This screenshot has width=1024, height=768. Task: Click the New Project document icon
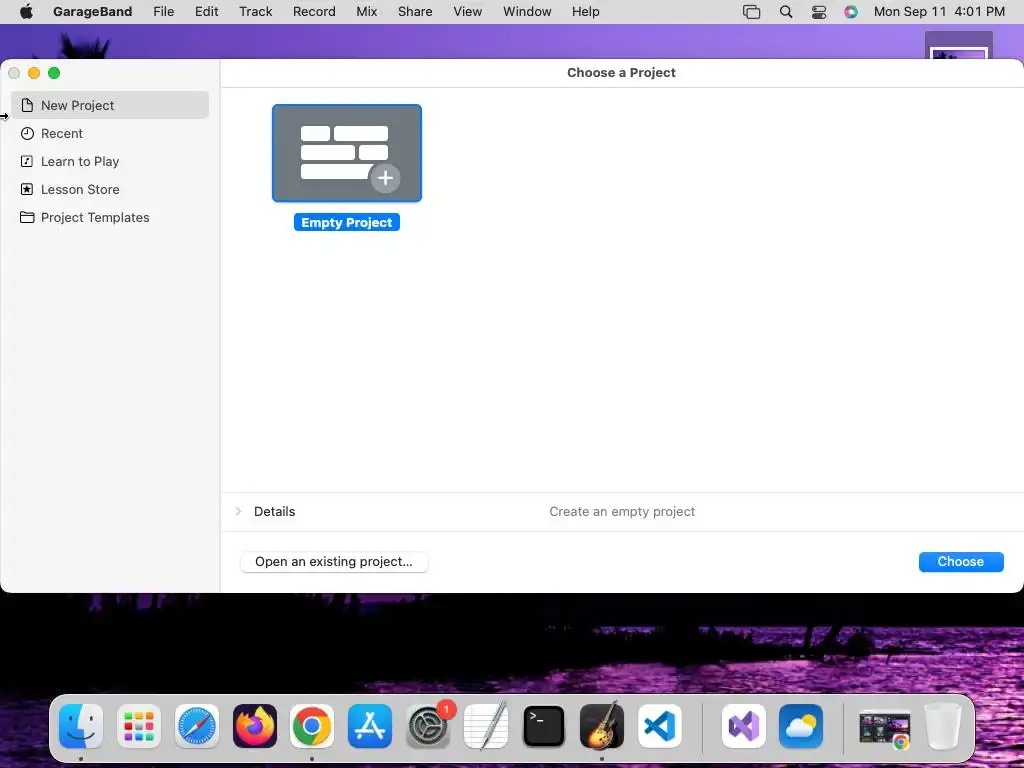(x=27, y=105)
